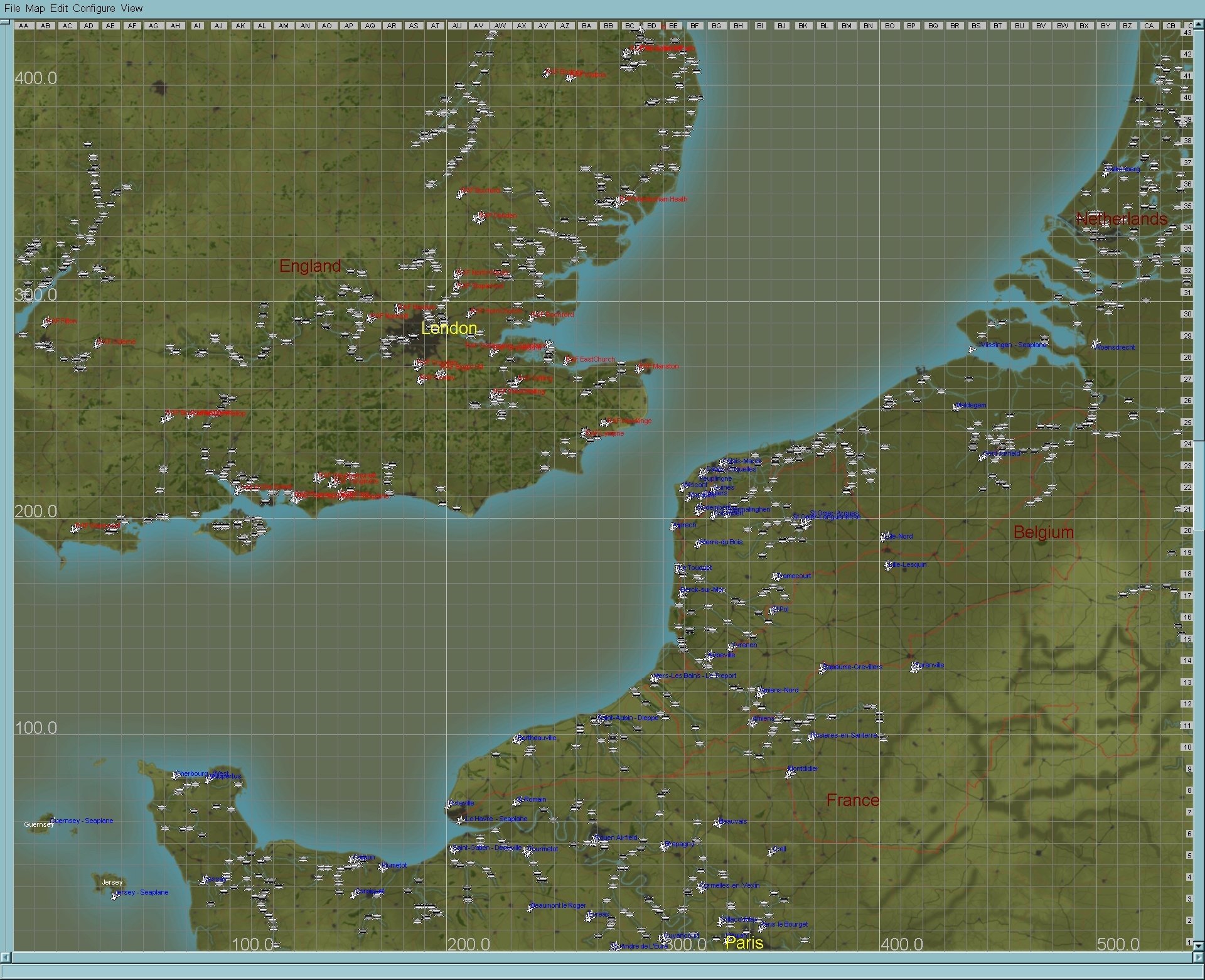This screenshot has width=1205, height=980.
Task: Open the File menu
Action: (x=12, y=8)
